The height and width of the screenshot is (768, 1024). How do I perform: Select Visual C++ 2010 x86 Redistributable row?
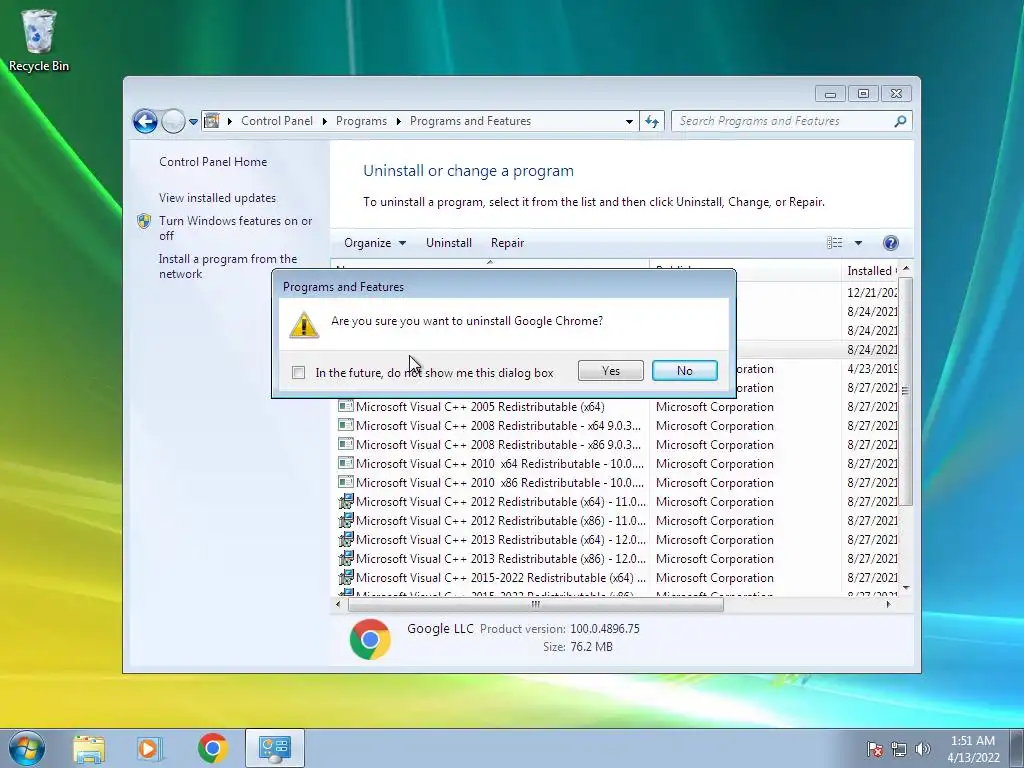617,483
